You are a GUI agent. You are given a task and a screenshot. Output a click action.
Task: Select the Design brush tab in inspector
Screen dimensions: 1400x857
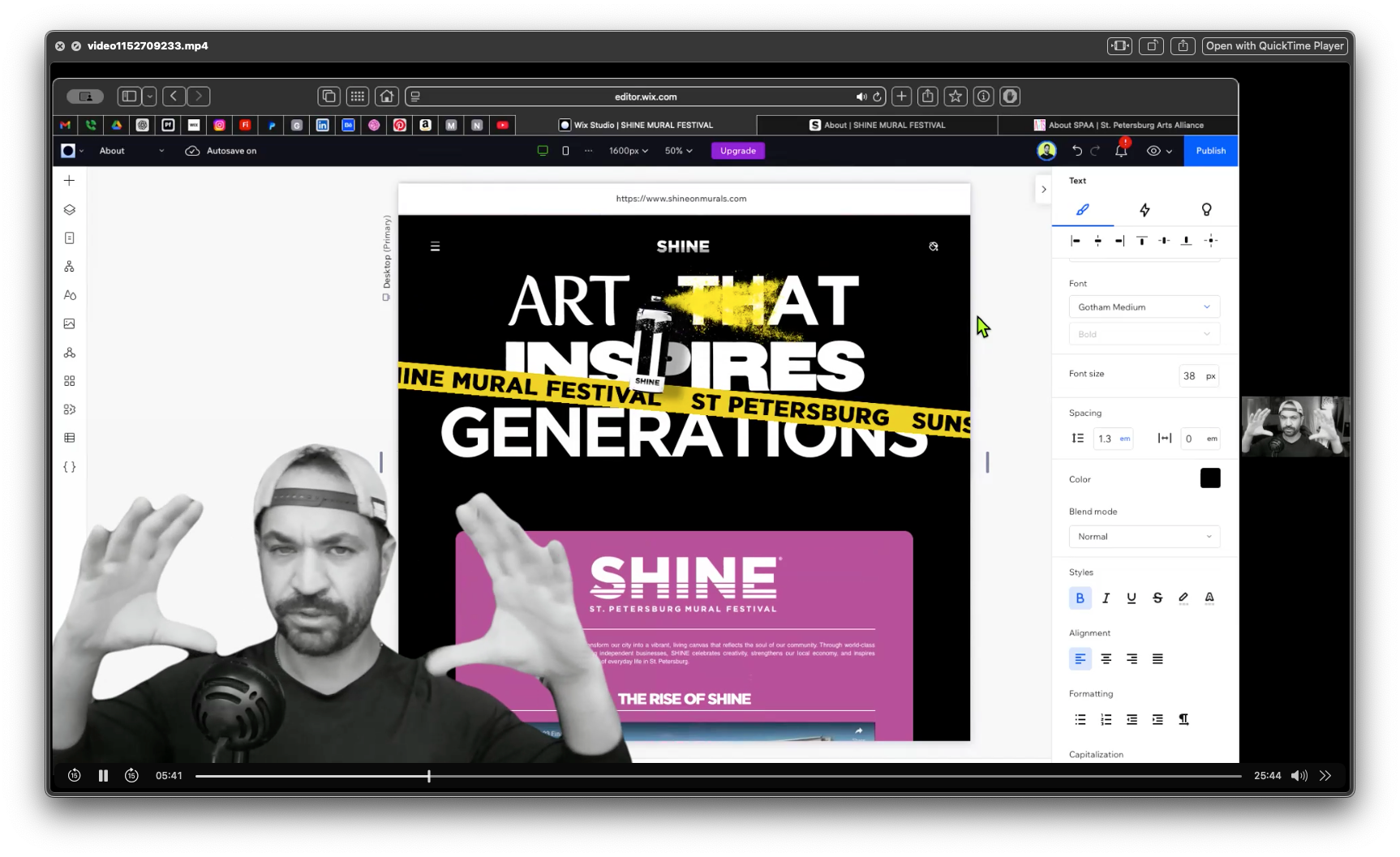pos(1082,210)
